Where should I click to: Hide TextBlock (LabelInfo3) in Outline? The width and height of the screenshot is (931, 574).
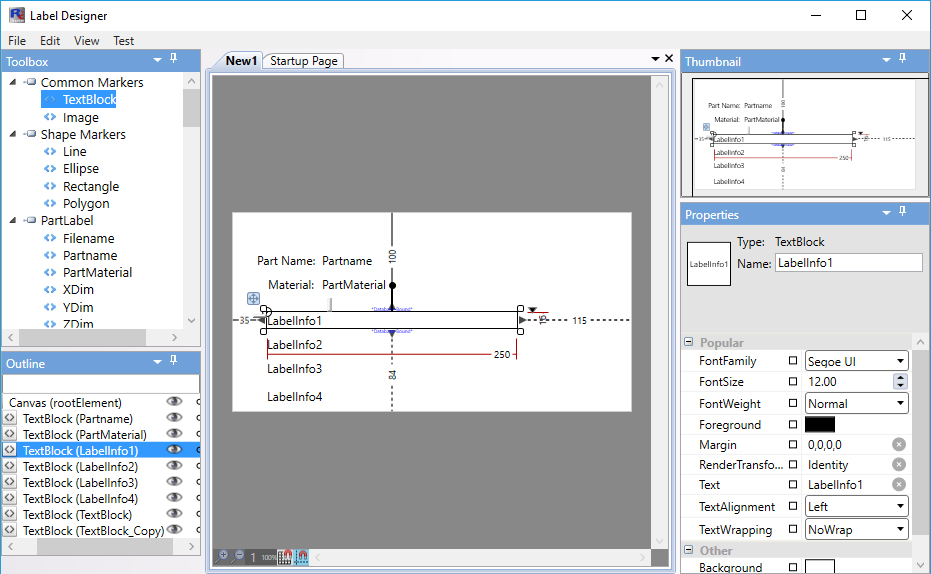click(174, 482)
